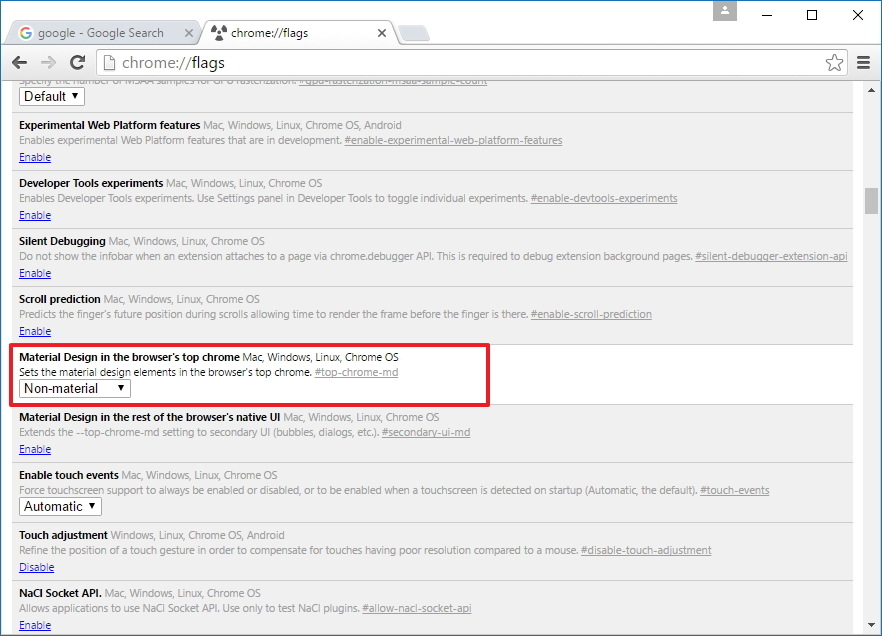Click the #touch-events anchor link
This screenshot has width=882, height=636.
click(x=735, y=490)
